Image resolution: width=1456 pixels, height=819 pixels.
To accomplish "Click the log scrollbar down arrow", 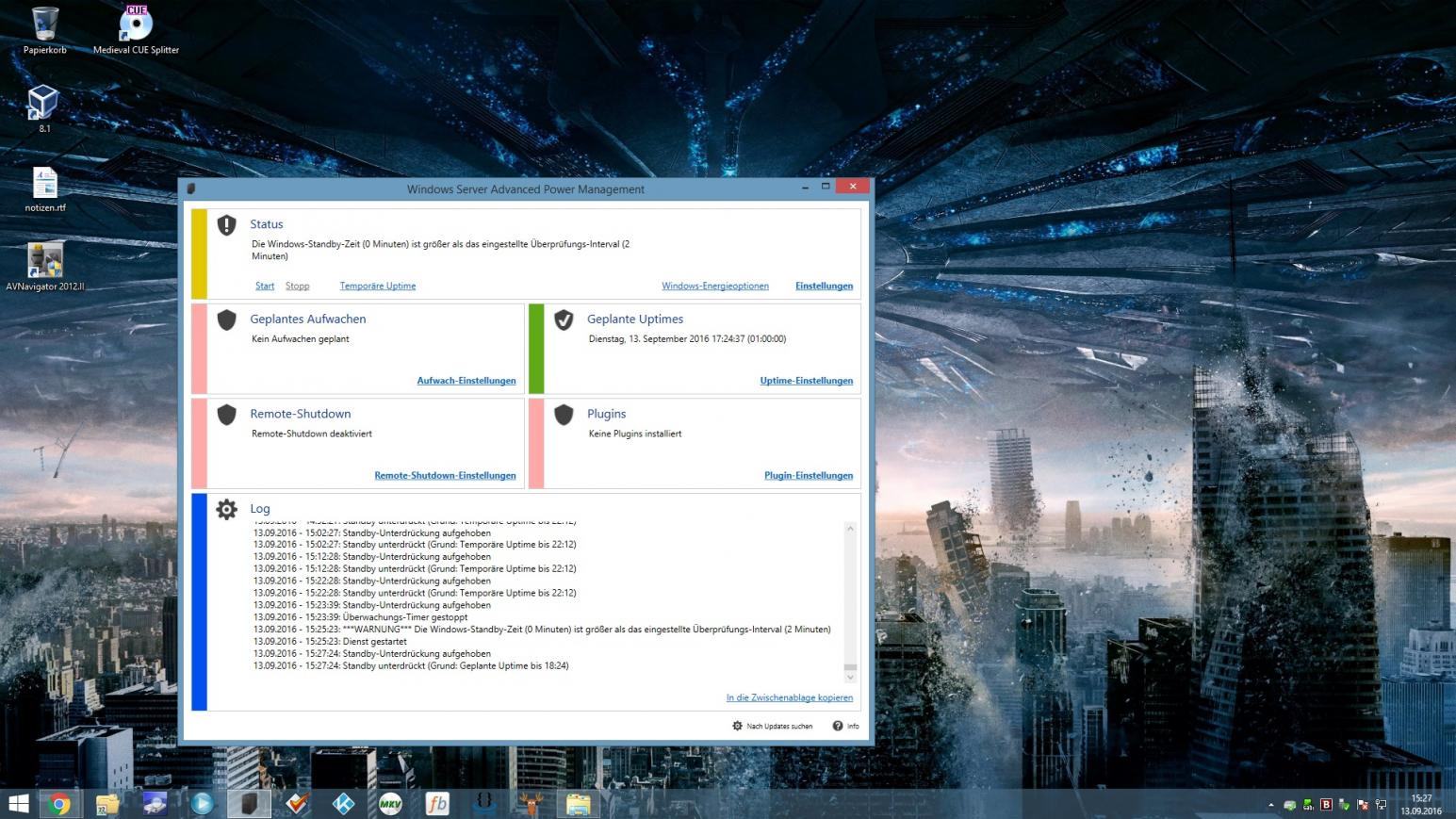I will pos(850,677).
